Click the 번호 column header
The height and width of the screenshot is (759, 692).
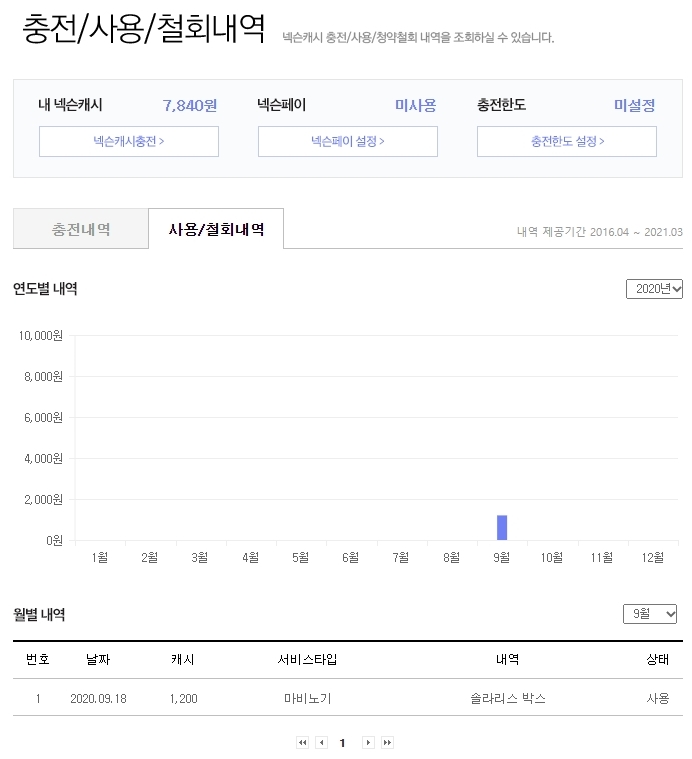click(38, 659)
